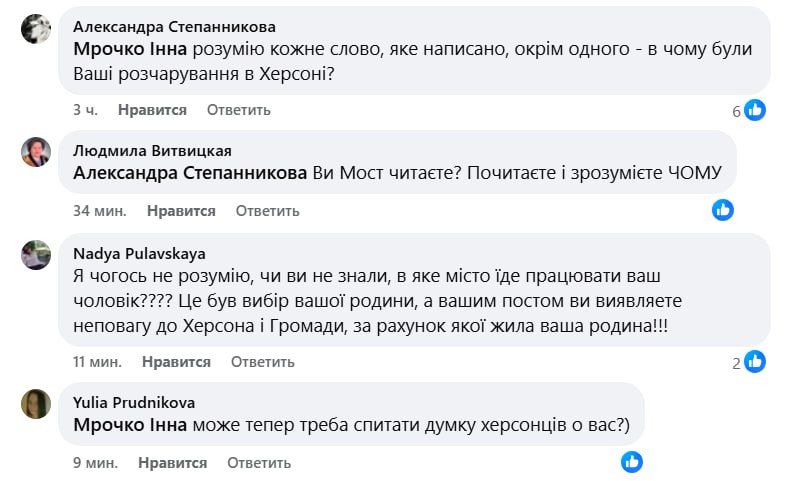
Task: Open the Nadya Pulavskaya author name link
Action: (139, 253)
